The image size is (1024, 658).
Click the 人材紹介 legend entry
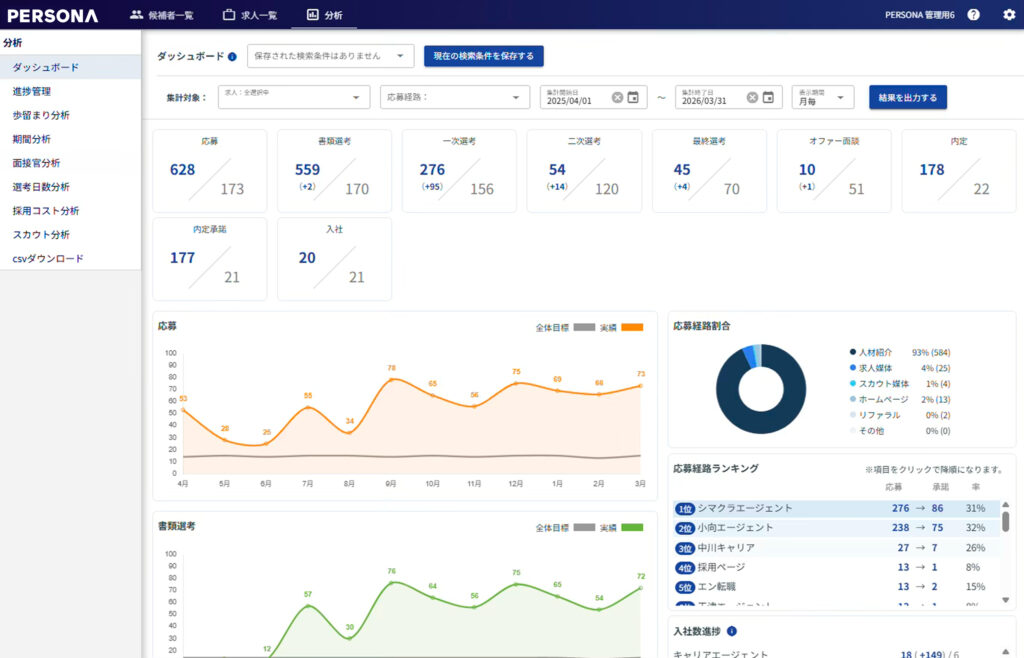(900, 352)
